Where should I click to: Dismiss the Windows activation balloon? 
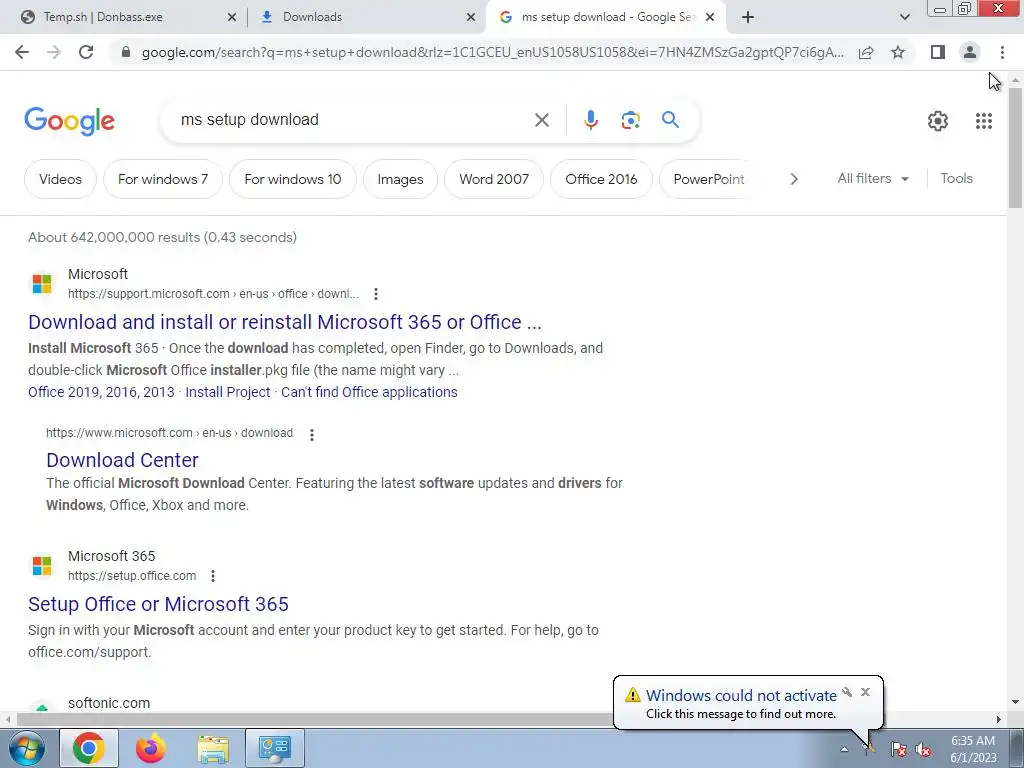click(865, 692)
